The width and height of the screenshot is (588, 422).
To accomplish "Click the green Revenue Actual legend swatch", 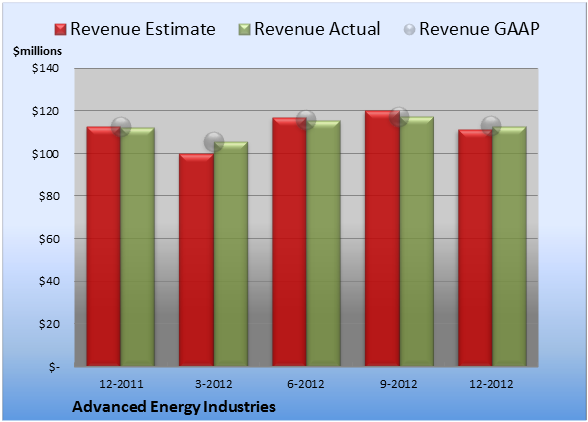I will tap(244, 30).
